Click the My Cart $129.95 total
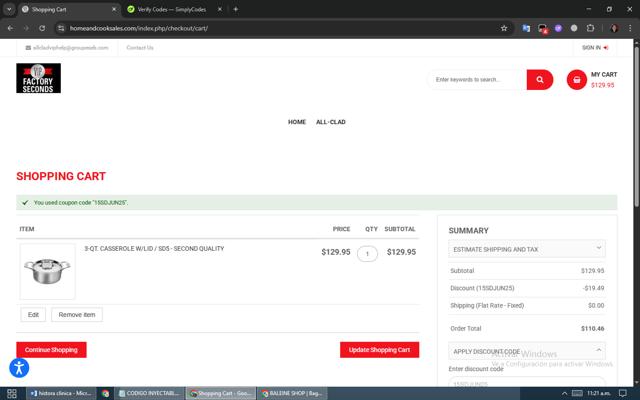Image resolution: width=640 pixels, height=400 pixels. click(x=602, y=85)
